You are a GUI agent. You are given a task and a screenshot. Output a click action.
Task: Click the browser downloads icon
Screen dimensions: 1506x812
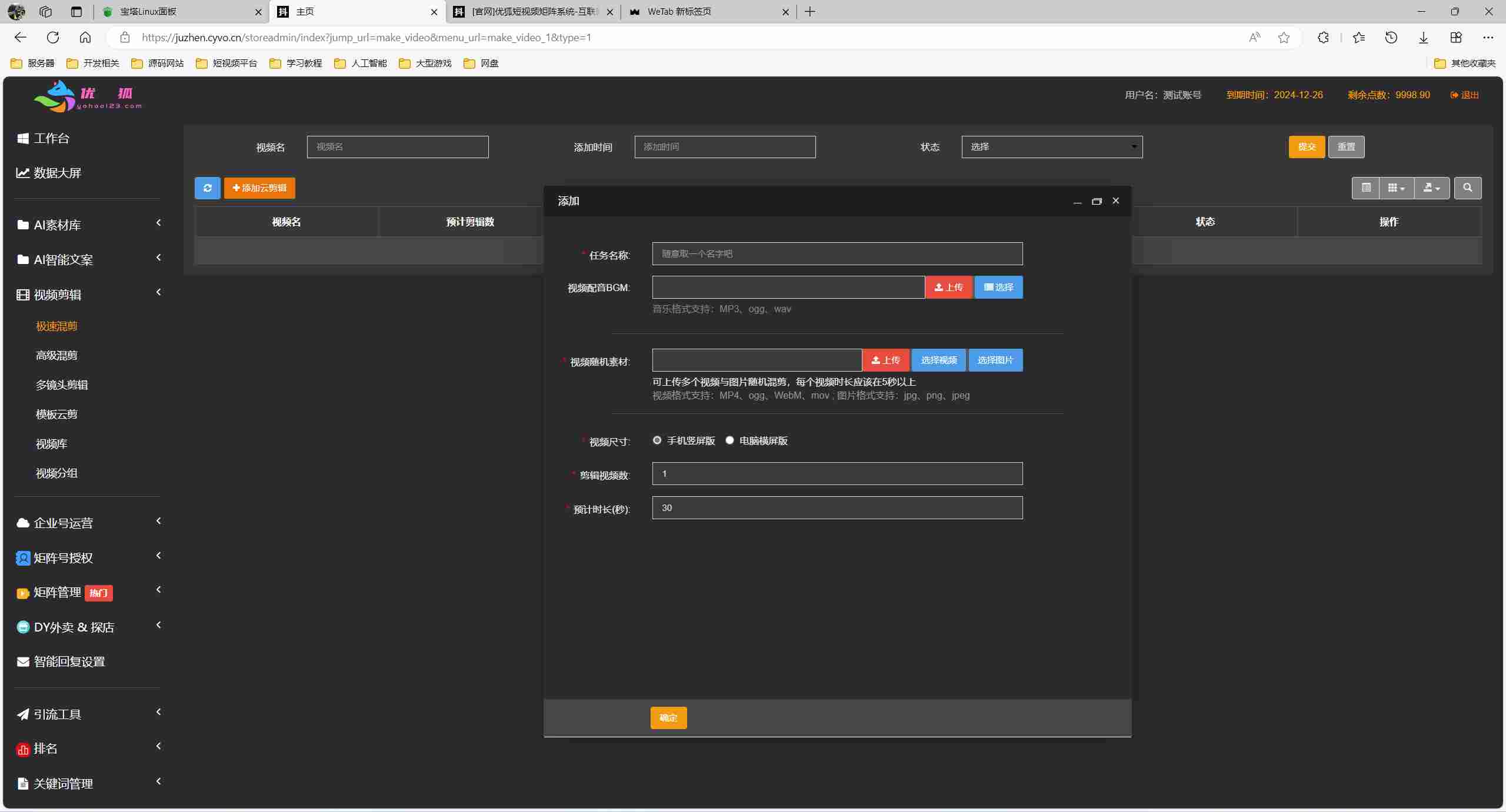[x=1423, y=38]
